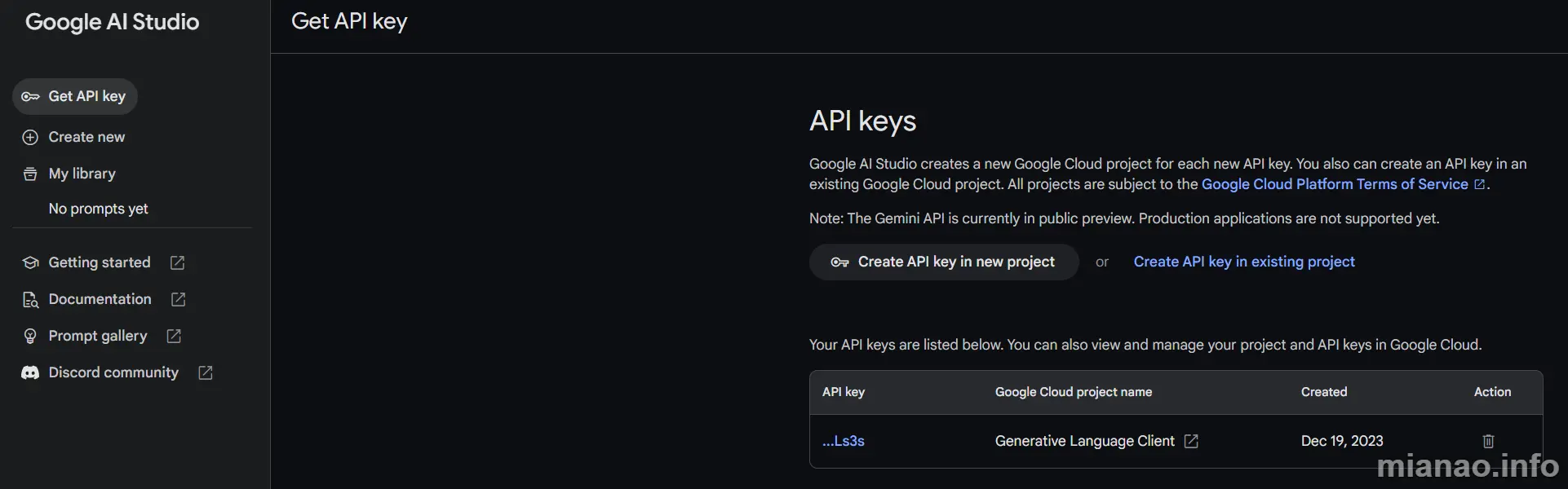Click the plus circle icon for Create new
This screenshot has height=489, width=1568.
30,137
